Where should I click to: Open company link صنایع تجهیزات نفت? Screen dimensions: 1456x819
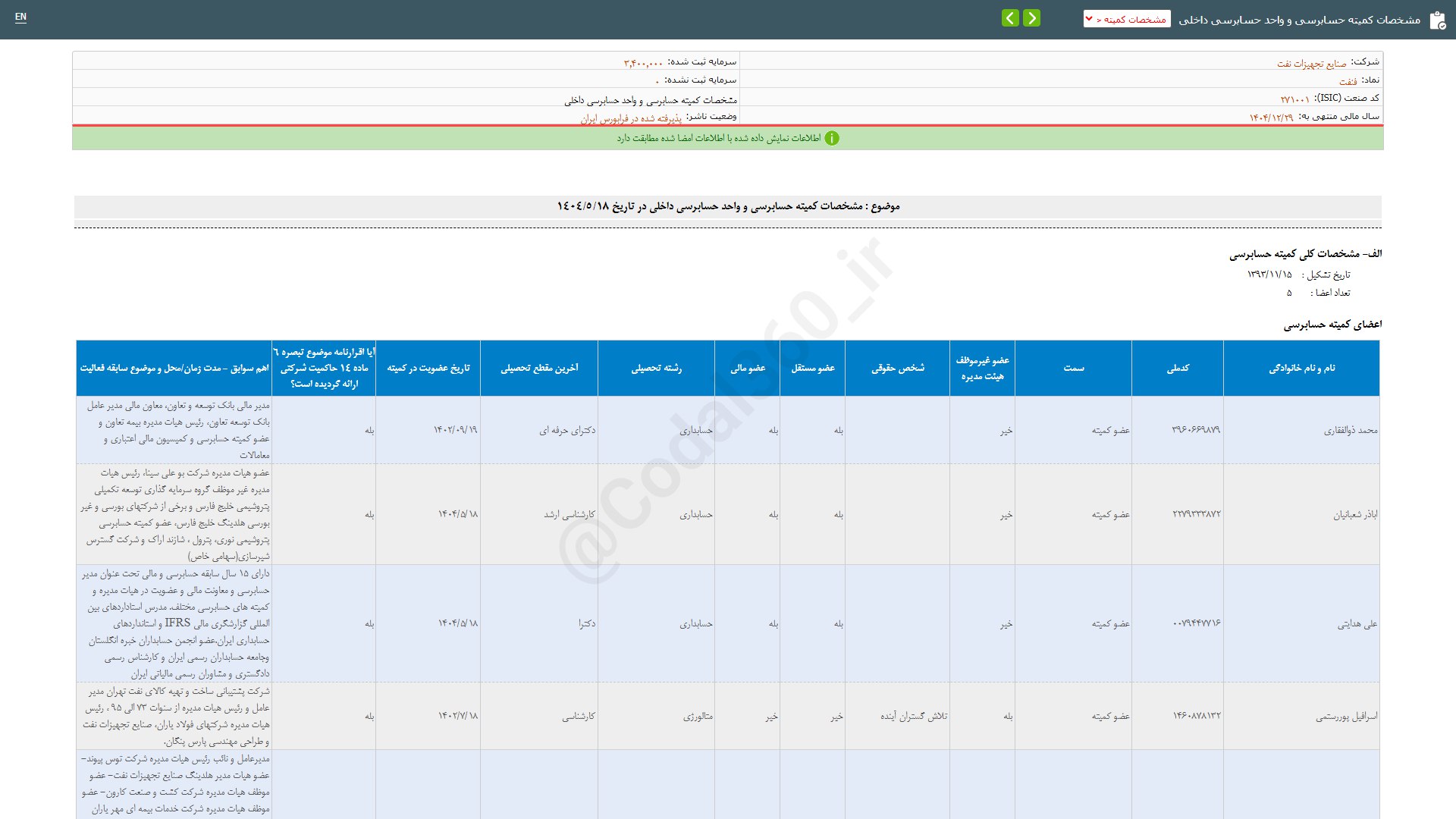pos(1312,64)
